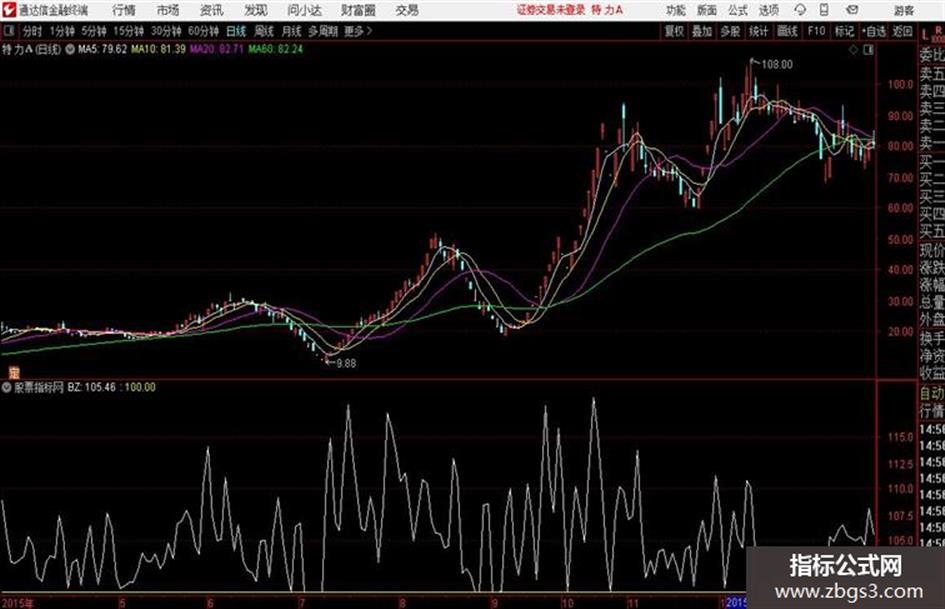Expand the 股票指标网 indicator circle icon
Viewport: 945px width, 609px height.
(x=7, y=388)
